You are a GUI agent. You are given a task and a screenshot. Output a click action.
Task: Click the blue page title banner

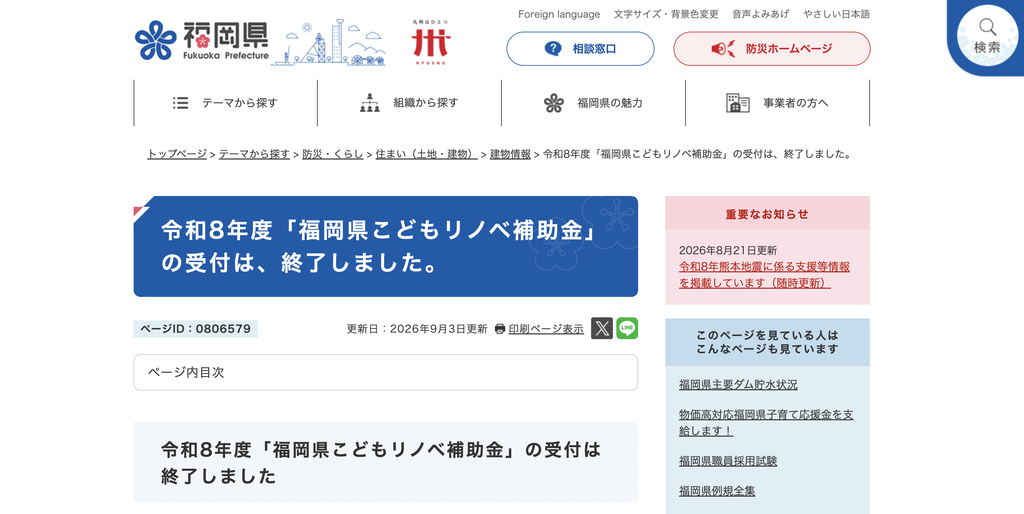385,246
